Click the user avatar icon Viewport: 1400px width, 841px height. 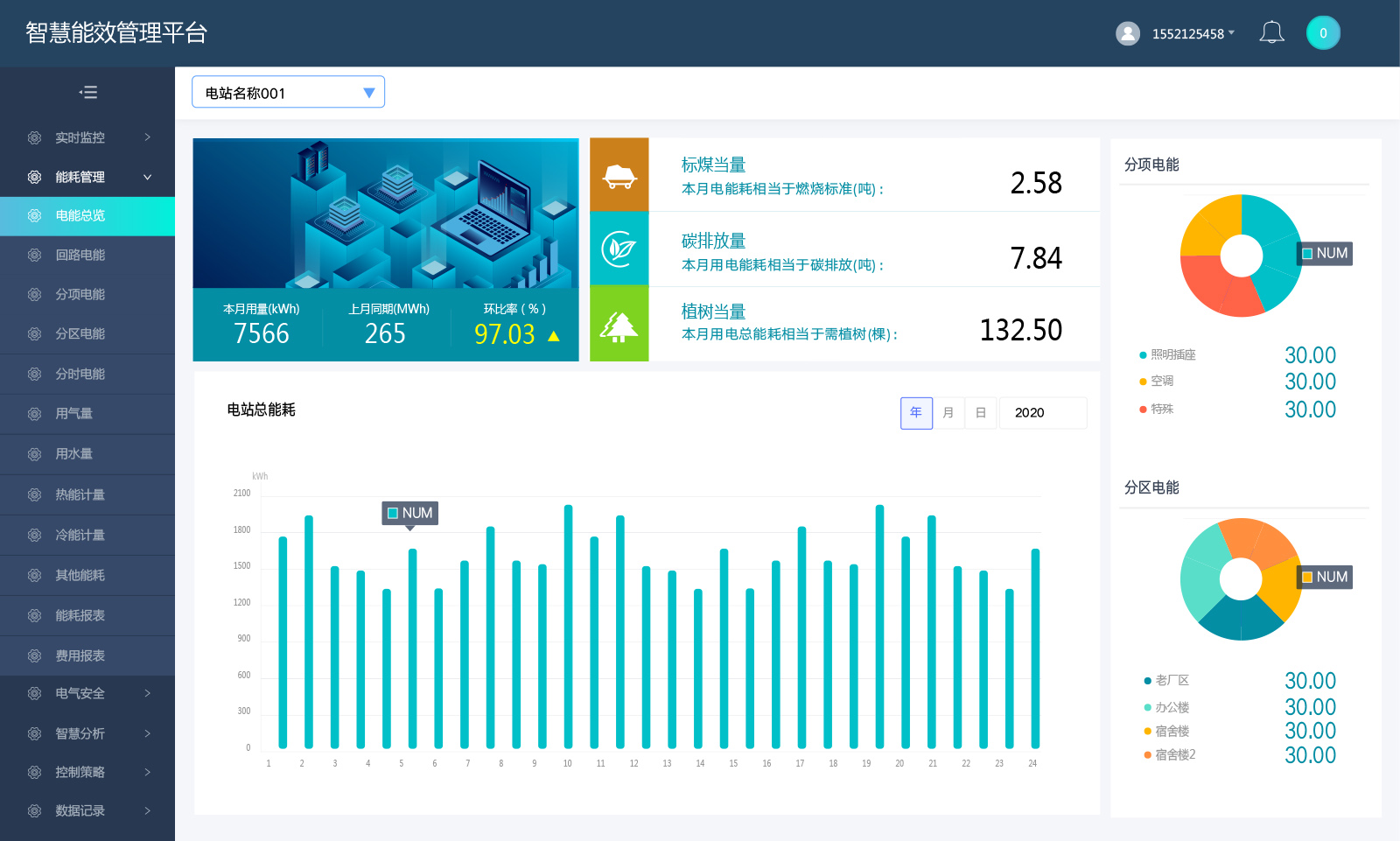coord(1128,33)
